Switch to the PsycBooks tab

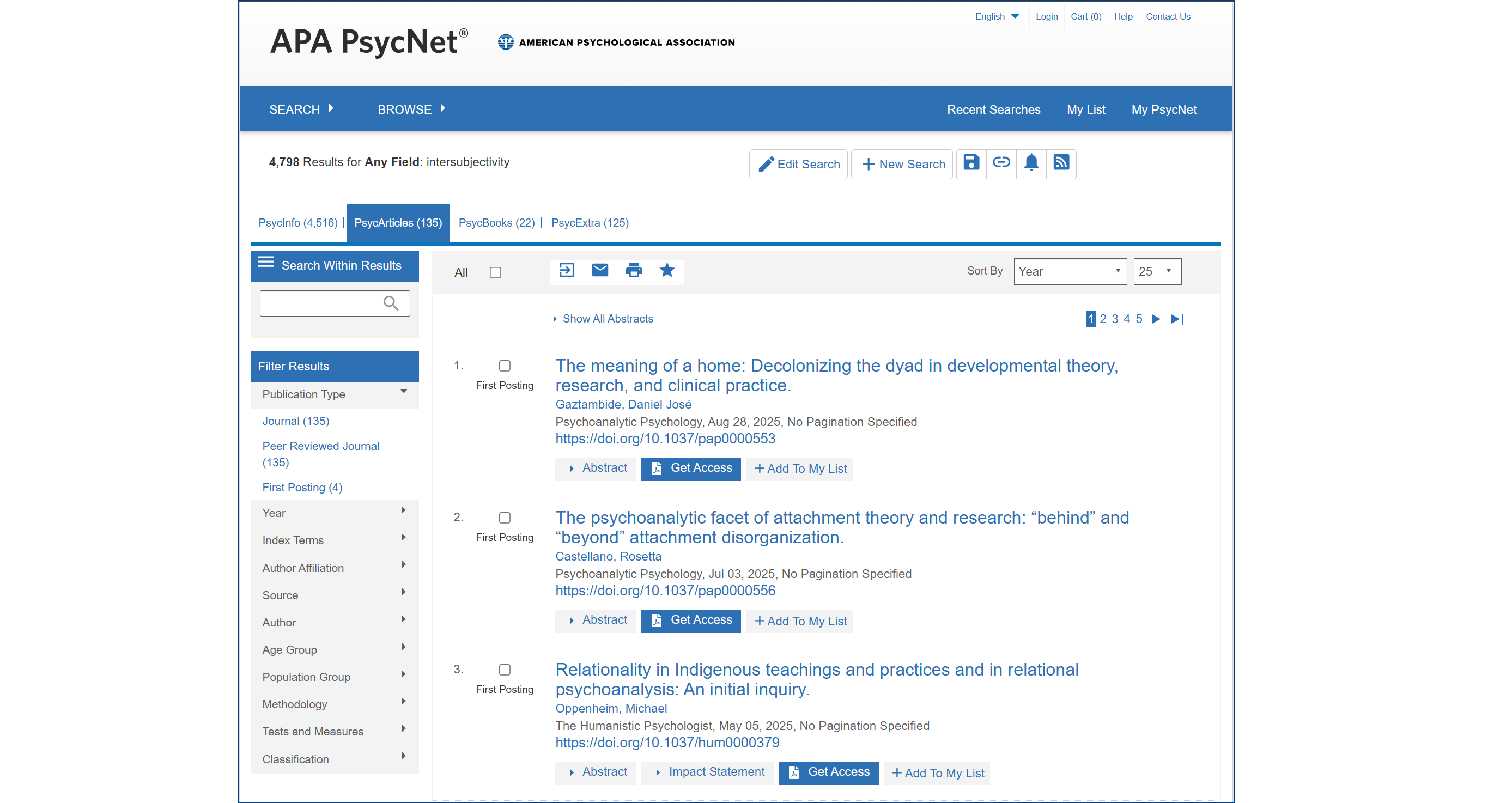coord(496,222)
